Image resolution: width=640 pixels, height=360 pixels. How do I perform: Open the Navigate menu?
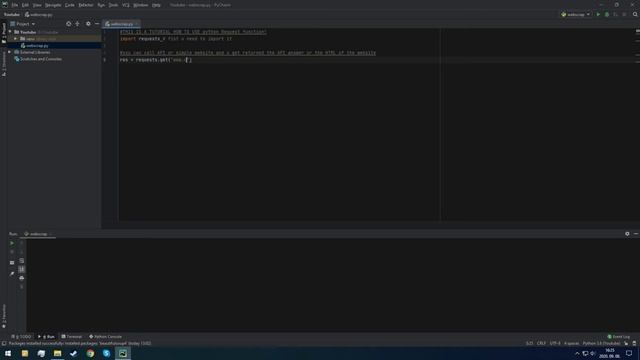coord(53,5)
